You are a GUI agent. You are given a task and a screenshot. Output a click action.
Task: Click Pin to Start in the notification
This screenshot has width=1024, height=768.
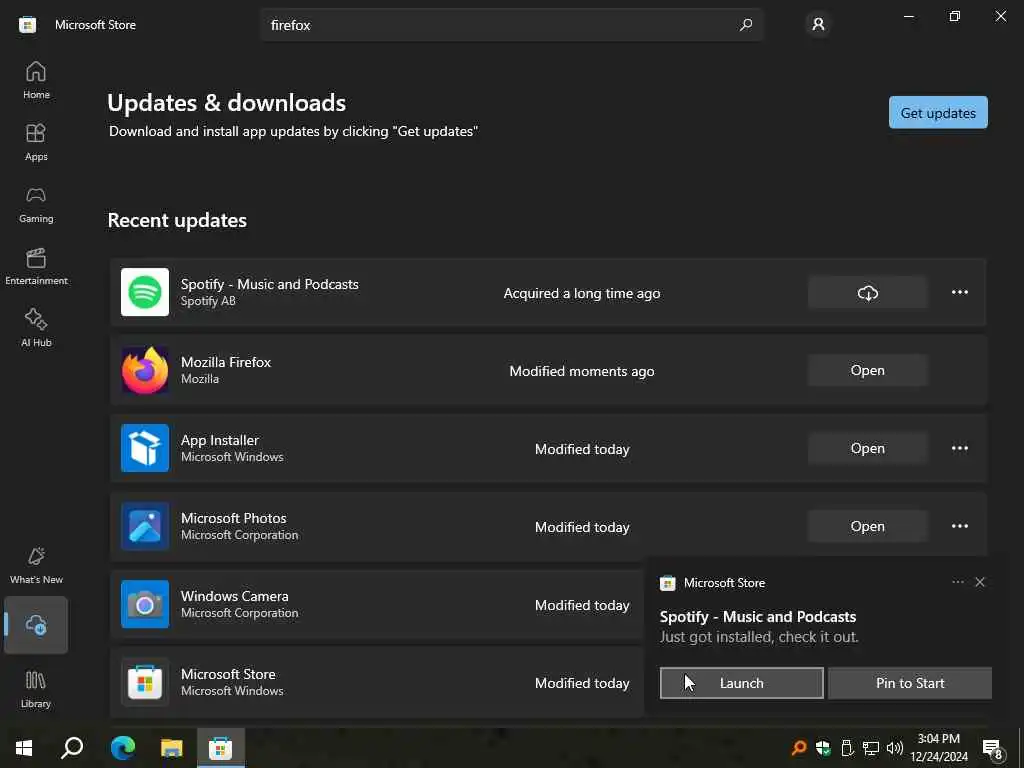tap(910, 683)
